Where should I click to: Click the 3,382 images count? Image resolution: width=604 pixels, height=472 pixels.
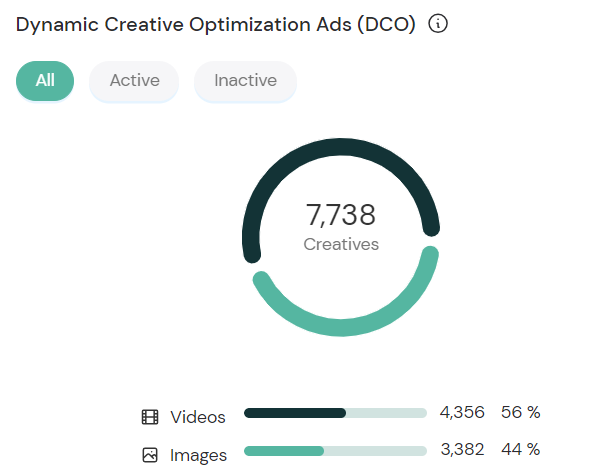[x=462, y=449]
